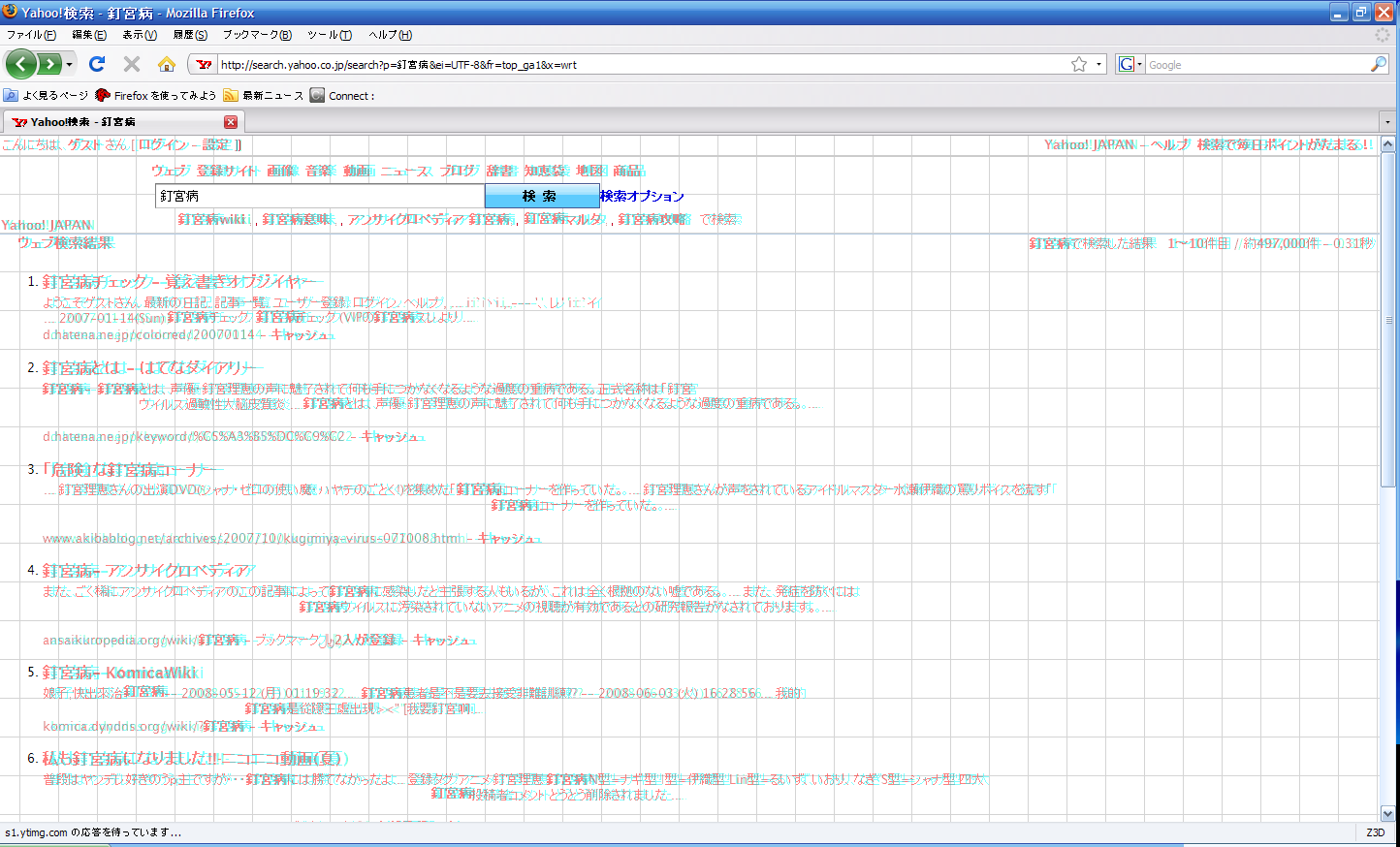Screen dimensions: 1400x847
Task: Go back with the green Back arrow
Action: [21, 64]
